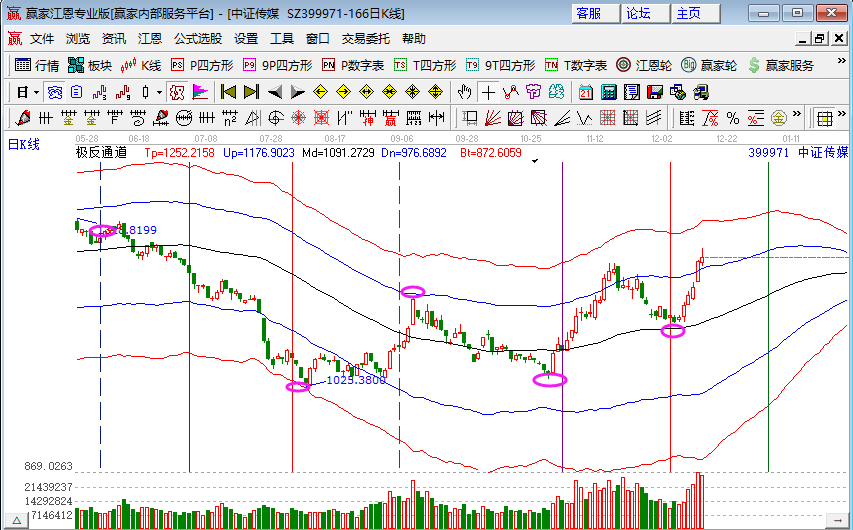Open P四方形 tool
Screen dimensions: 853x530
202,65
